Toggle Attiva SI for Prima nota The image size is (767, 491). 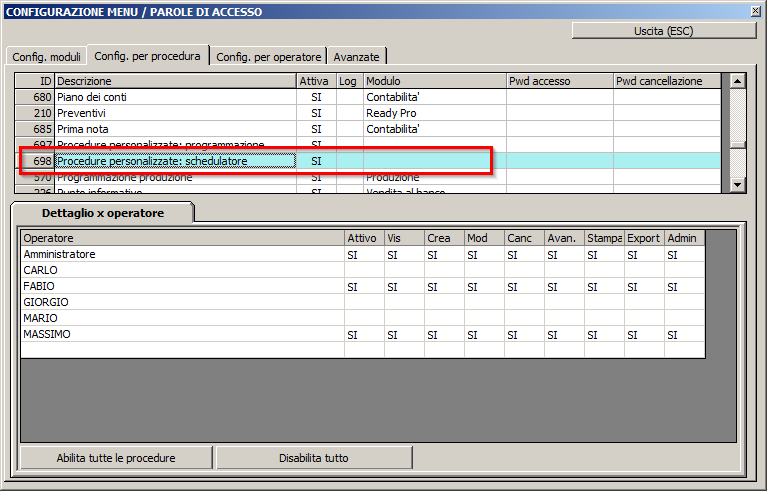point(316,129)
